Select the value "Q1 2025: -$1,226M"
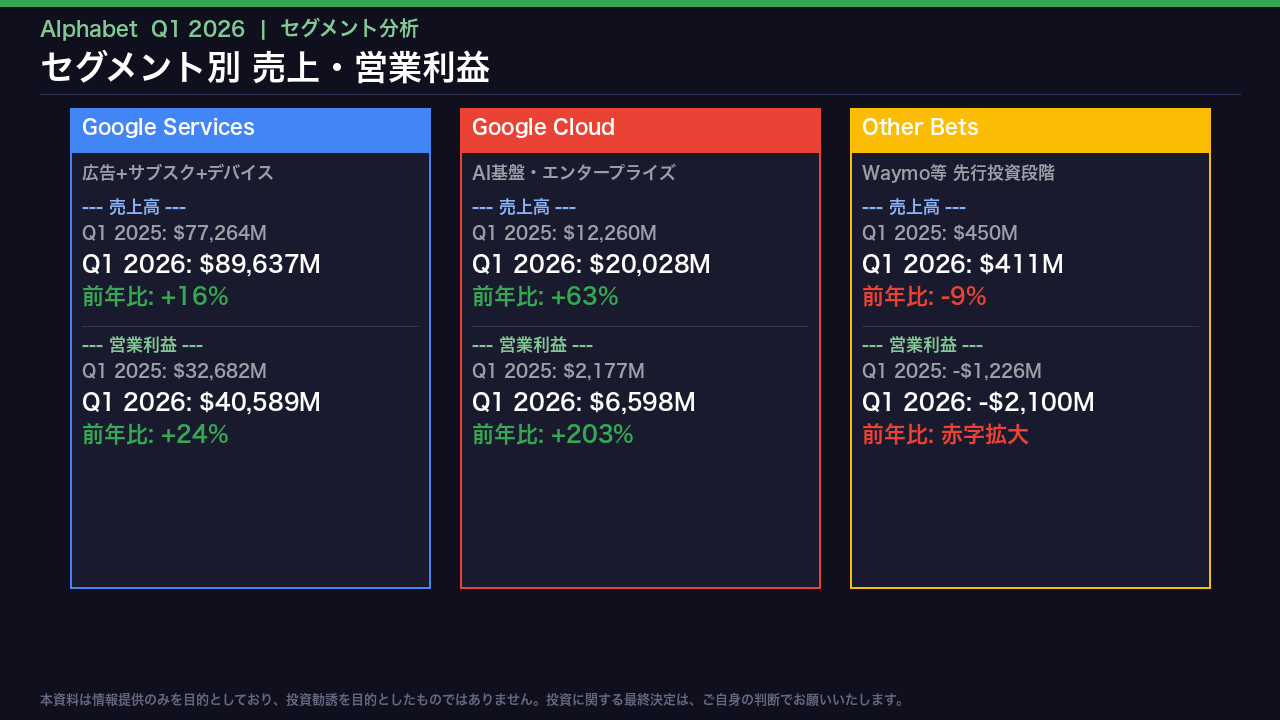 (x=952, y=371)
